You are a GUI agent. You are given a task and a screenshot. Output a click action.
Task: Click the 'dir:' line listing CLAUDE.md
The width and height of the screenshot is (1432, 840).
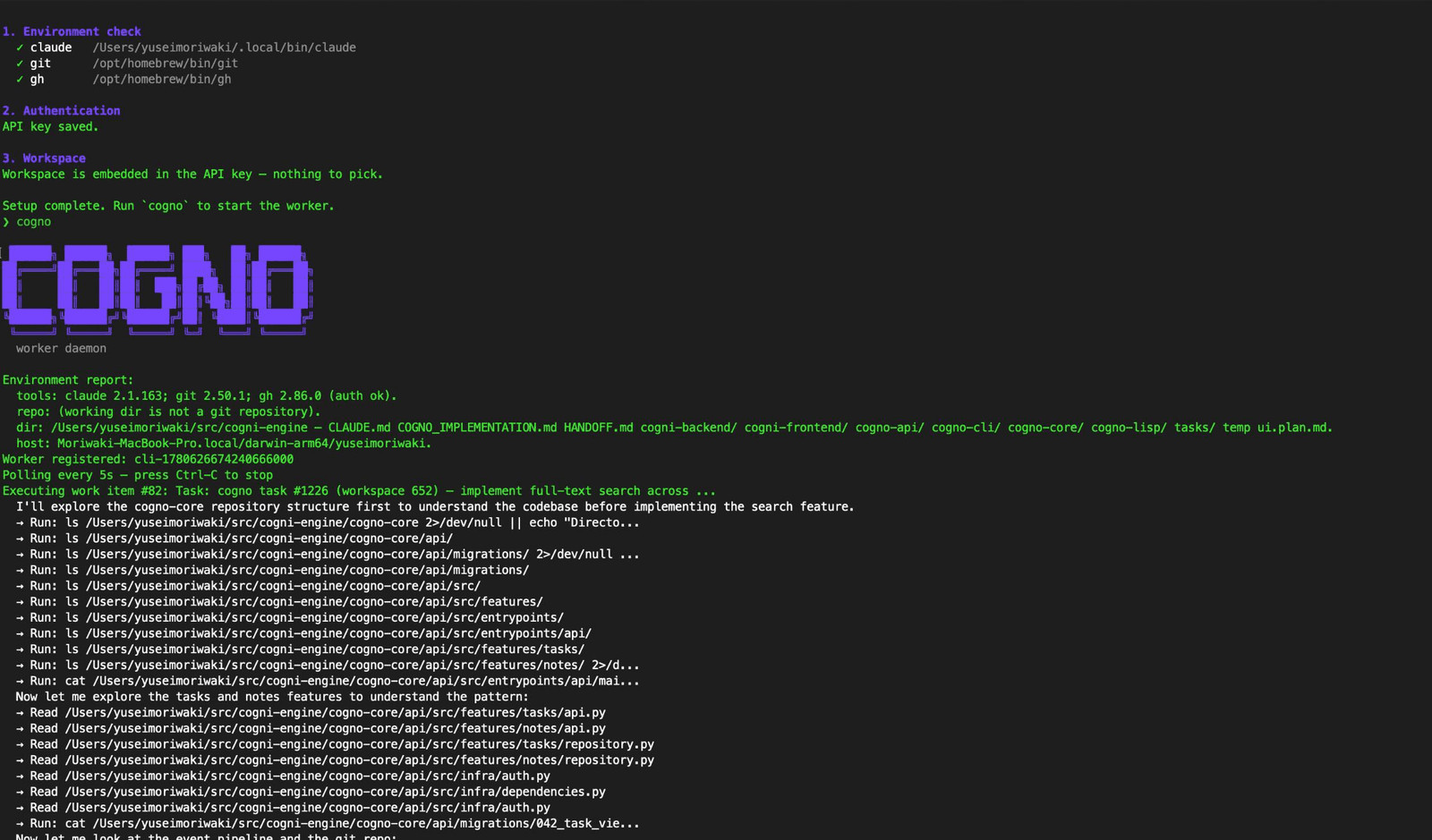pos(674,428)
